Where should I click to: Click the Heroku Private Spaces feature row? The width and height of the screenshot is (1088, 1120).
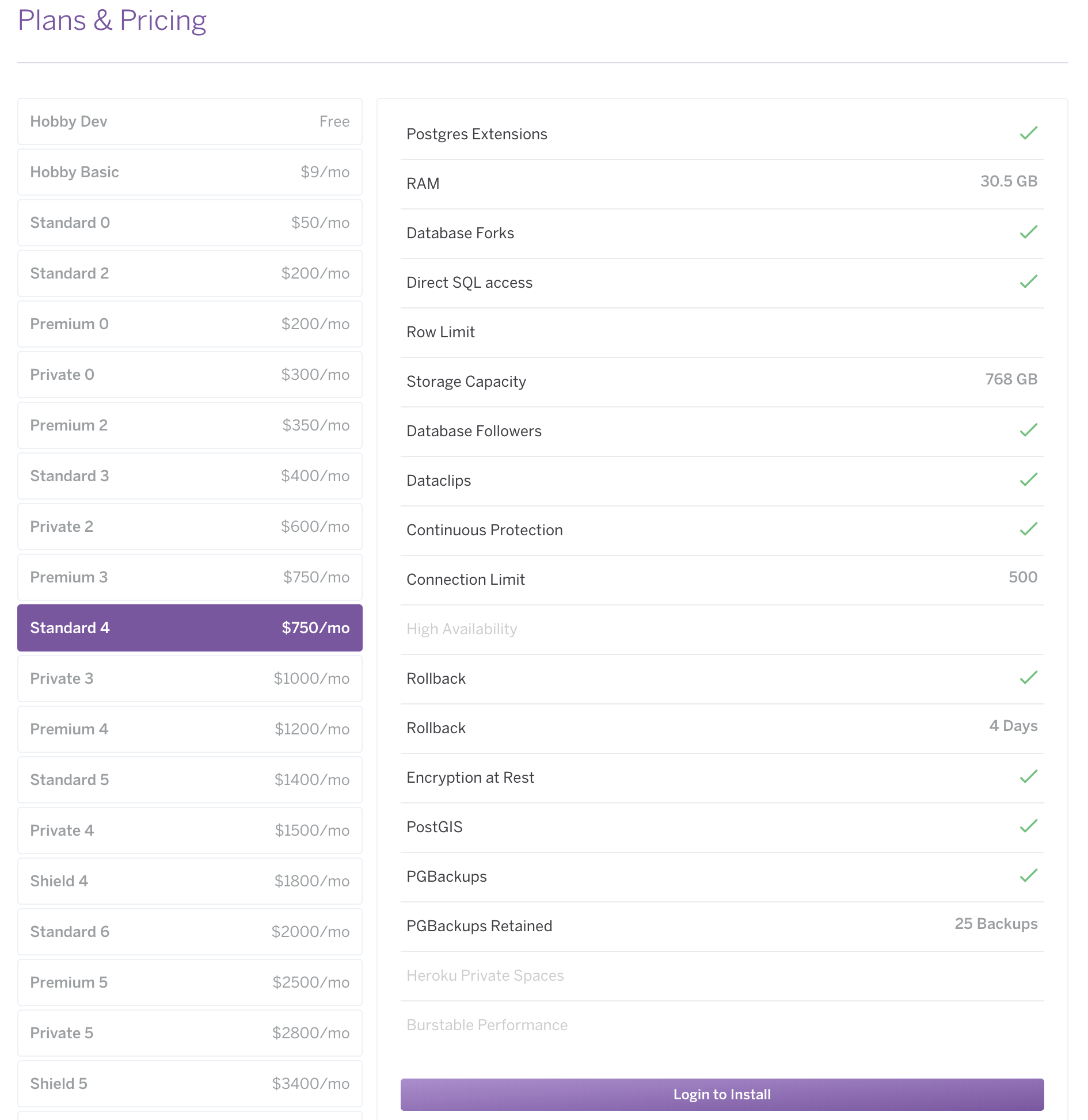(x=722, y=976)
